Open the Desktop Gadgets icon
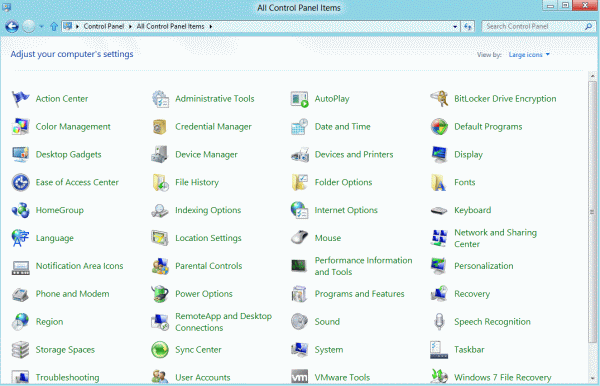This screenshot has height=386, width=600. tap(20, 155)
